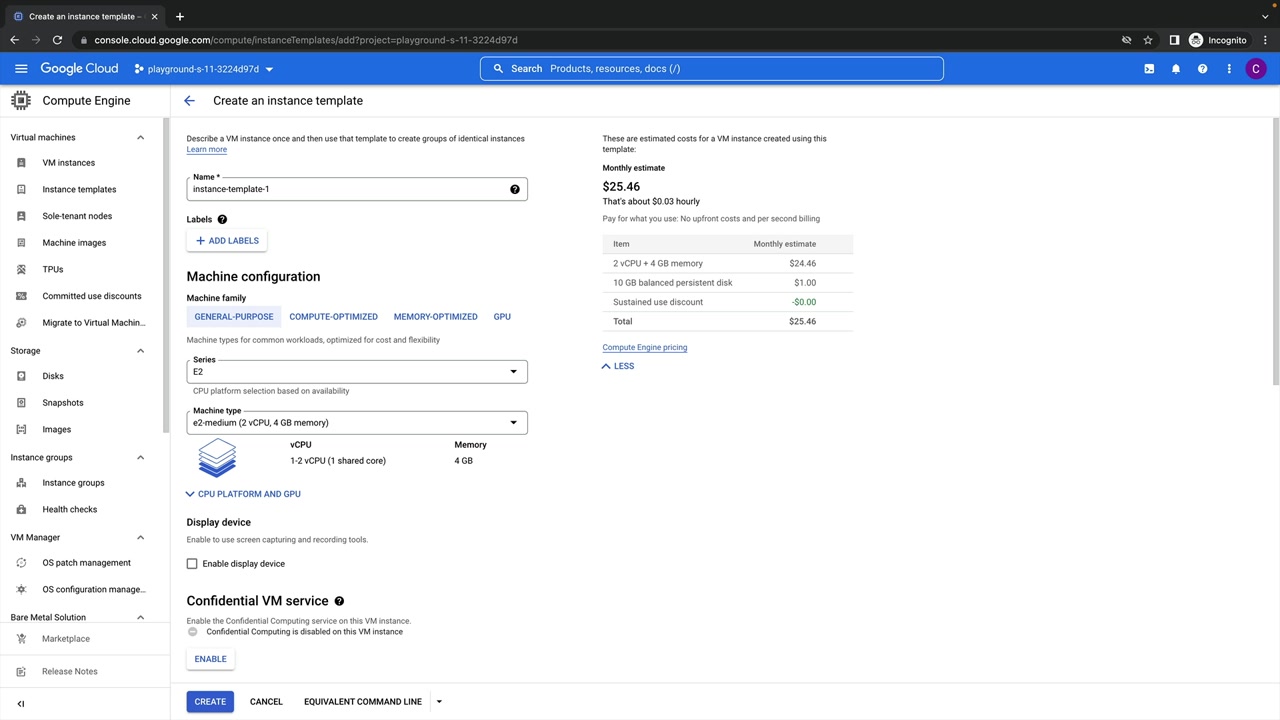
Task: Open the top bar support help menu
Action: point(1202,69)
